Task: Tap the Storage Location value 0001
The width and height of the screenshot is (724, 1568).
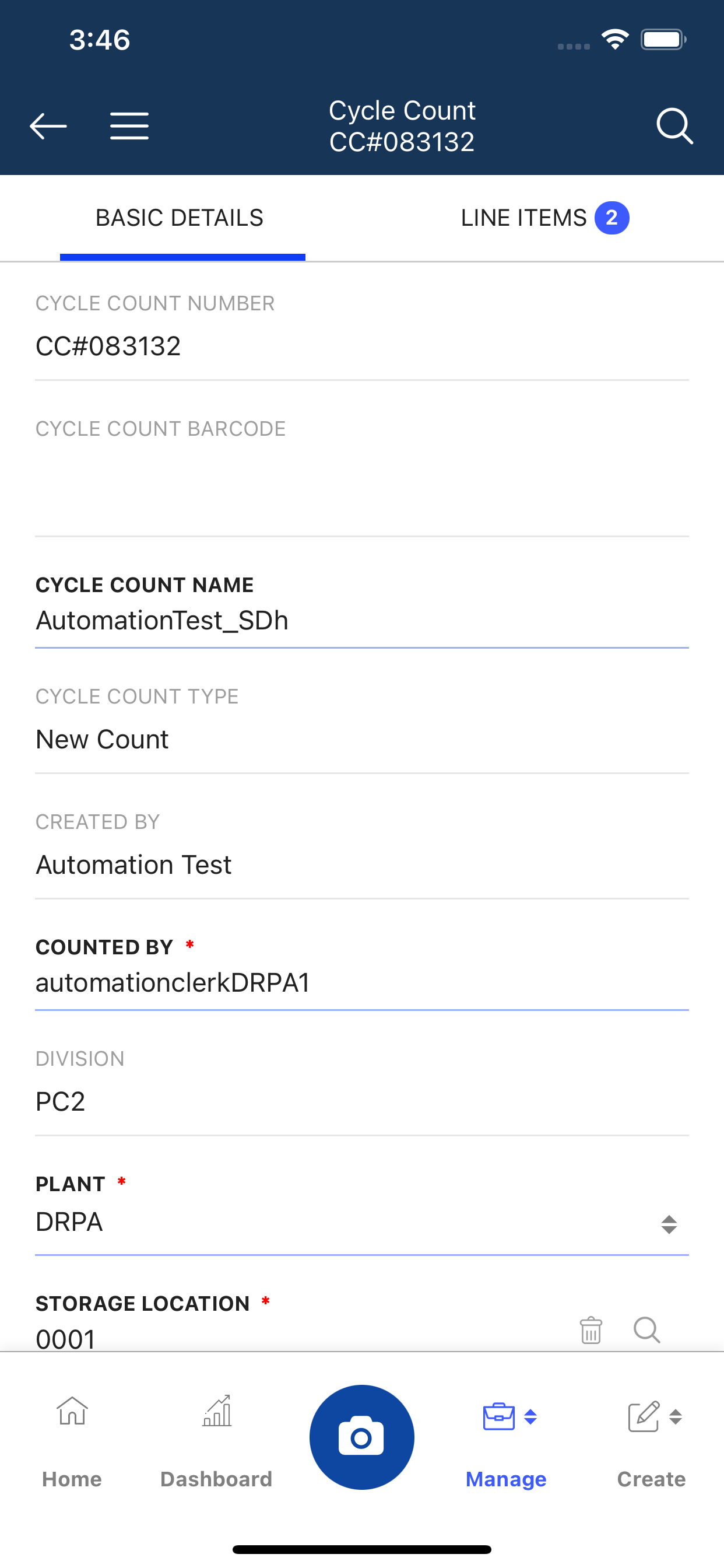Action: point(66,1339)
